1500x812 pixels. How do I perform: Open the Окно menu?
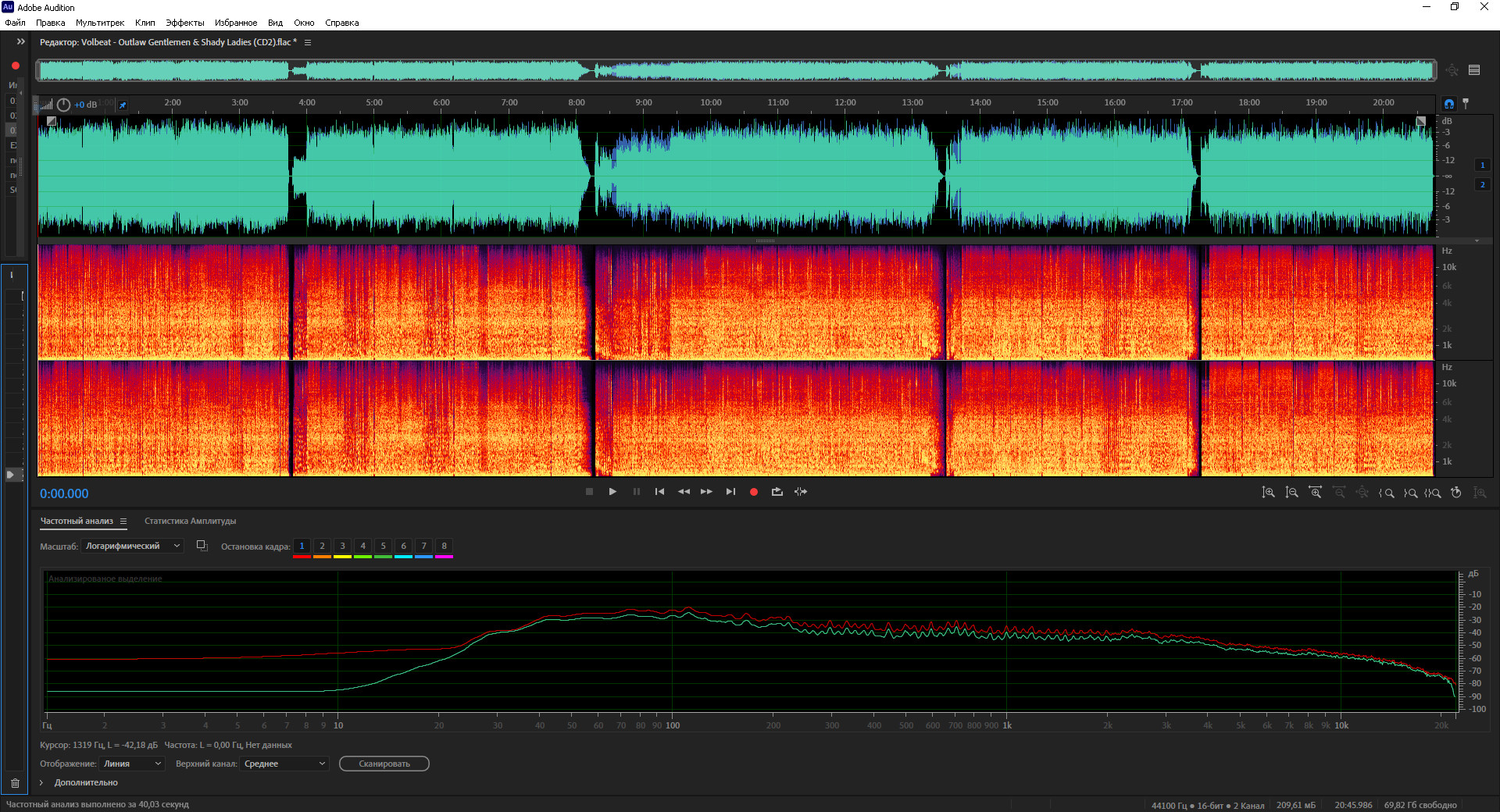pyautogui.click(x=304, y=23)
